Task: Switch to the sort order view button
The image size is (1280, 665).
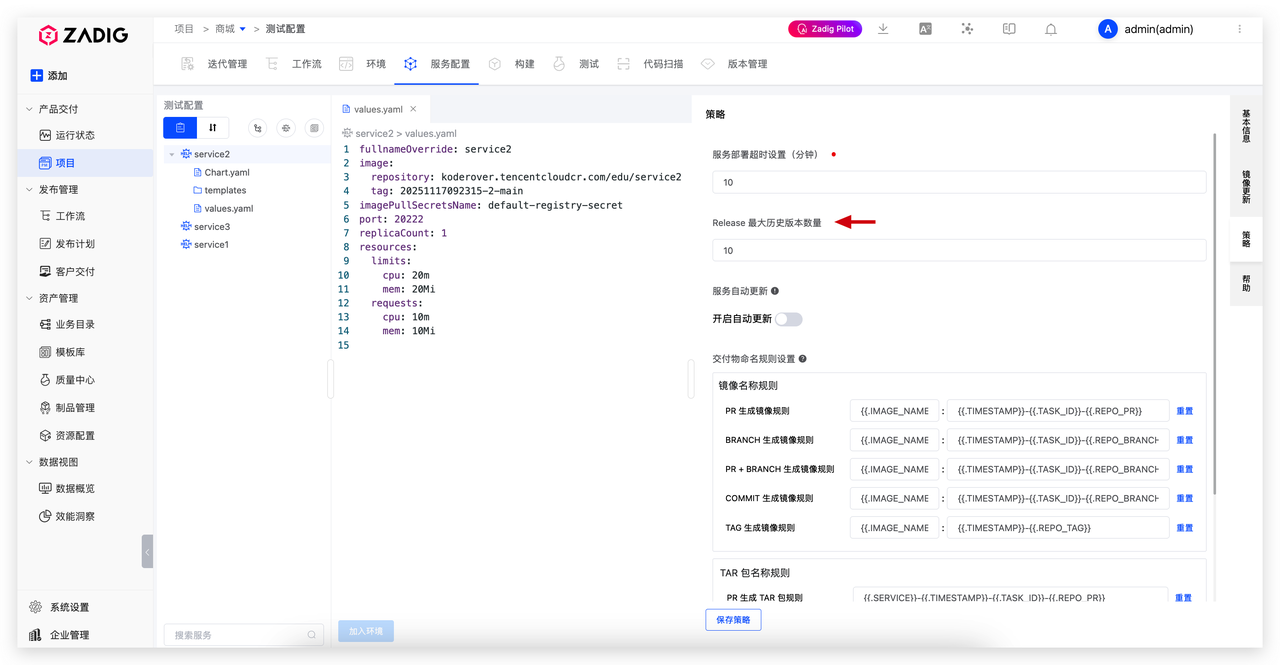Action: click(x=213, y=128)
